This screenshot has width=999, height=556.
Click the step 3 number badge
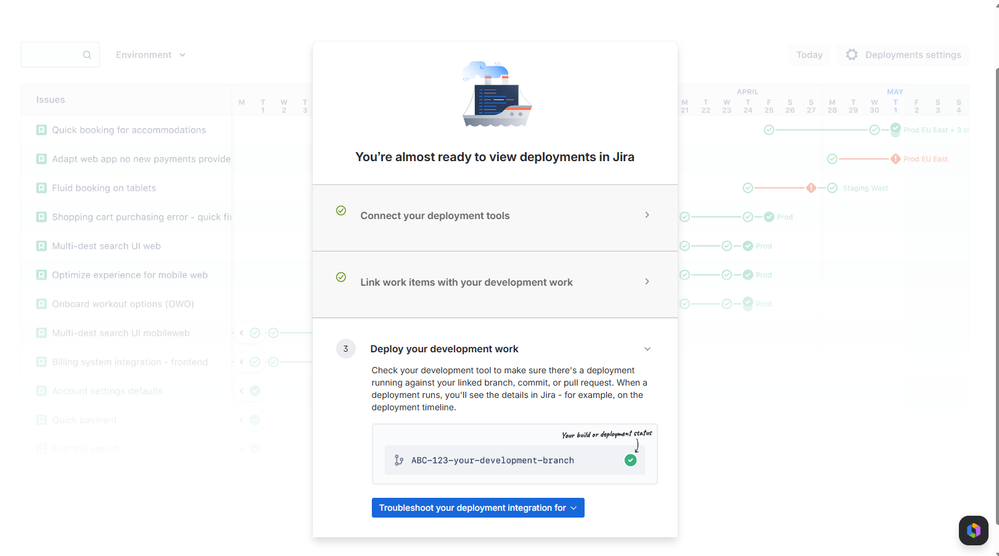pyautogui.click(x=345, y=349)
